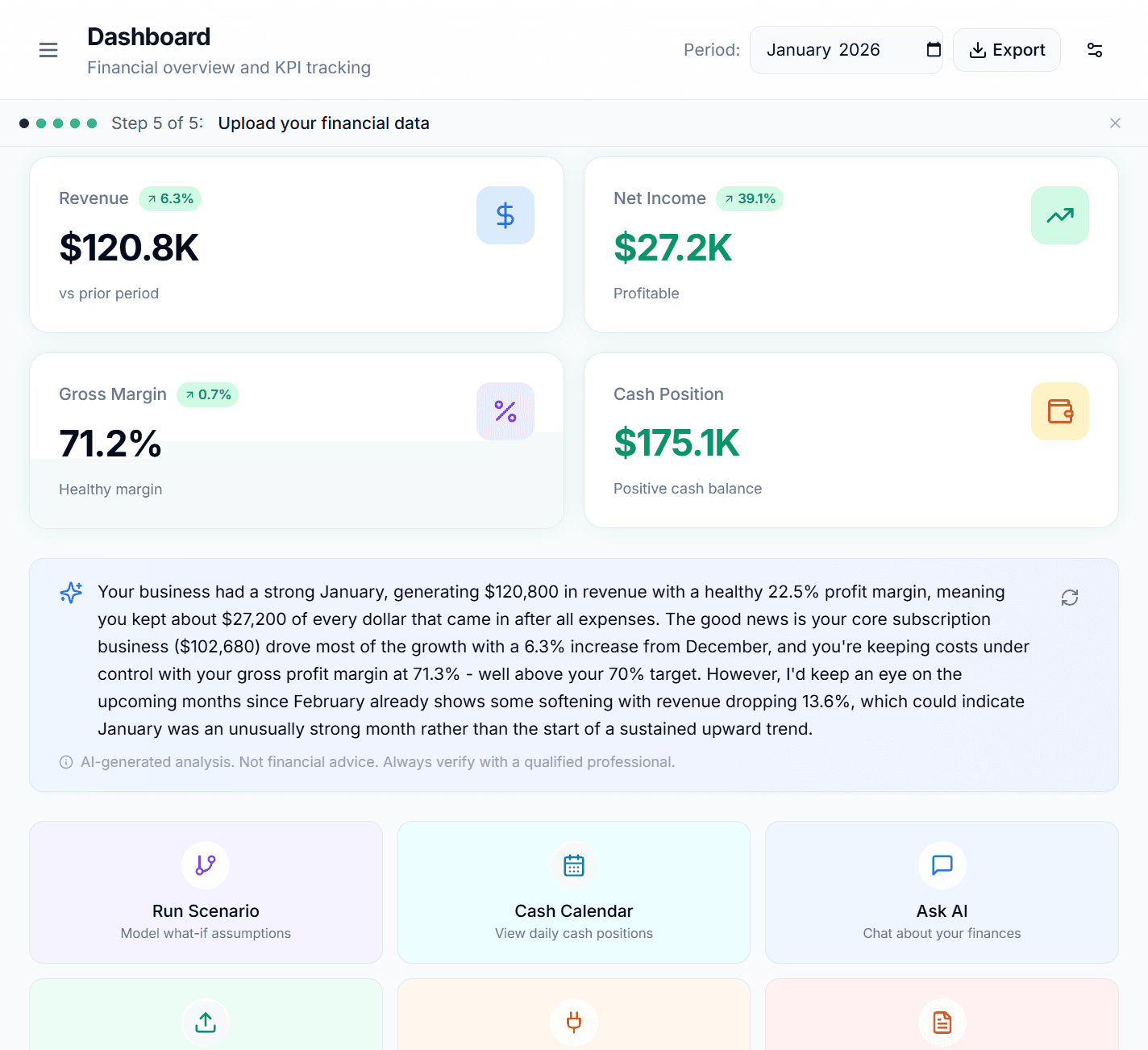Refresh the AI-generated analysis

1069,598
